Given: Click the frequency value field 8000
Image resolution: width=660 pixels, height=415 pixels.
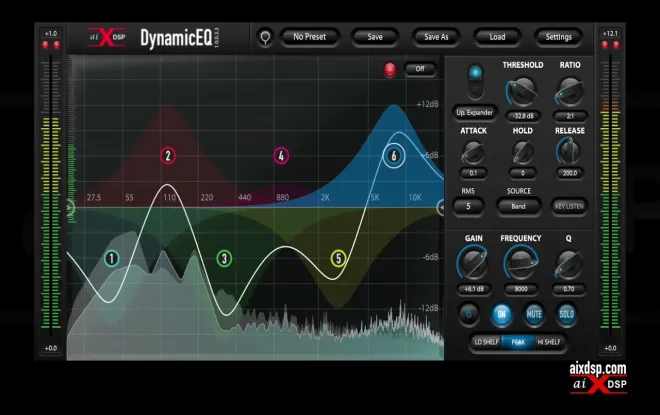Looking at the screenshot, I should pos(521,289).
